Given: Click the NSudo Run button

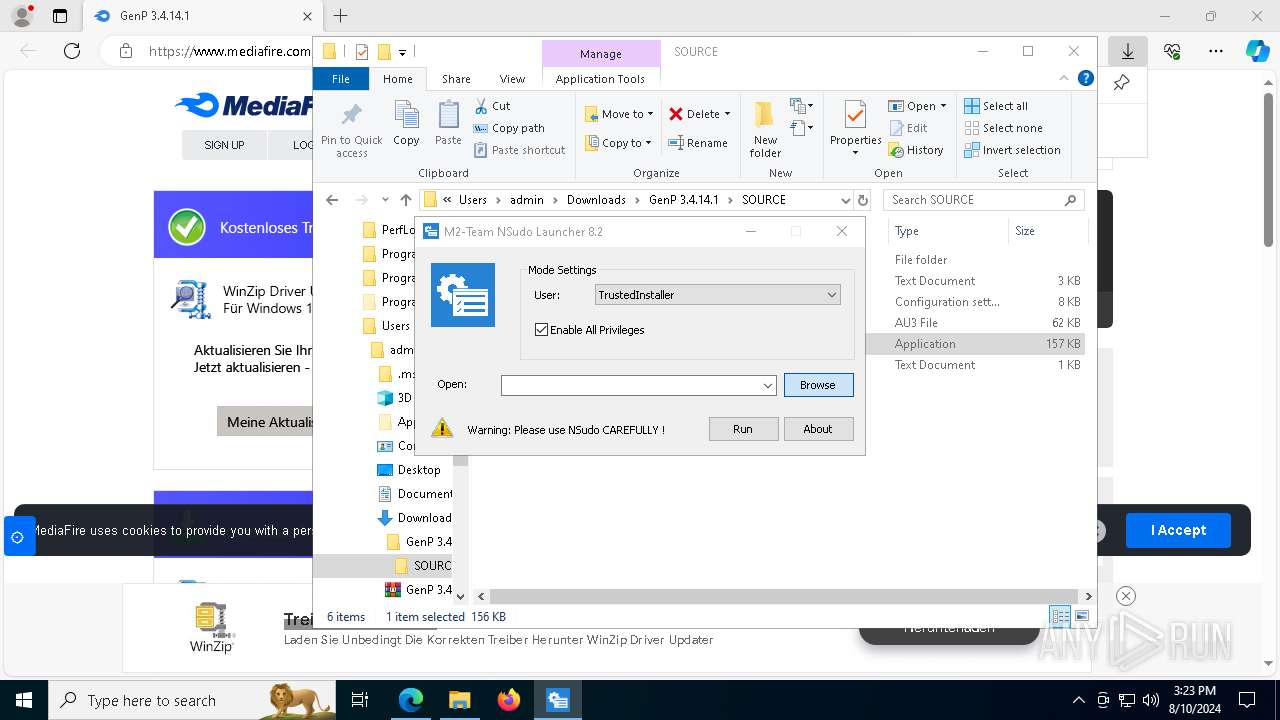Looking at the screenshot, I should point(743,429).
